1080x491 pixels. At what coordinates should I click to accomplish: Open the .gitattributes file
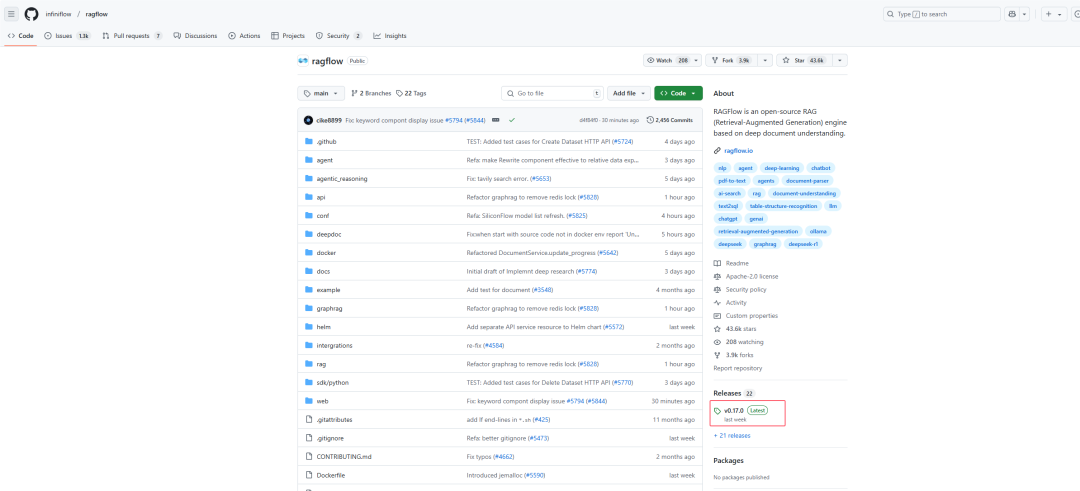(334, 419)
